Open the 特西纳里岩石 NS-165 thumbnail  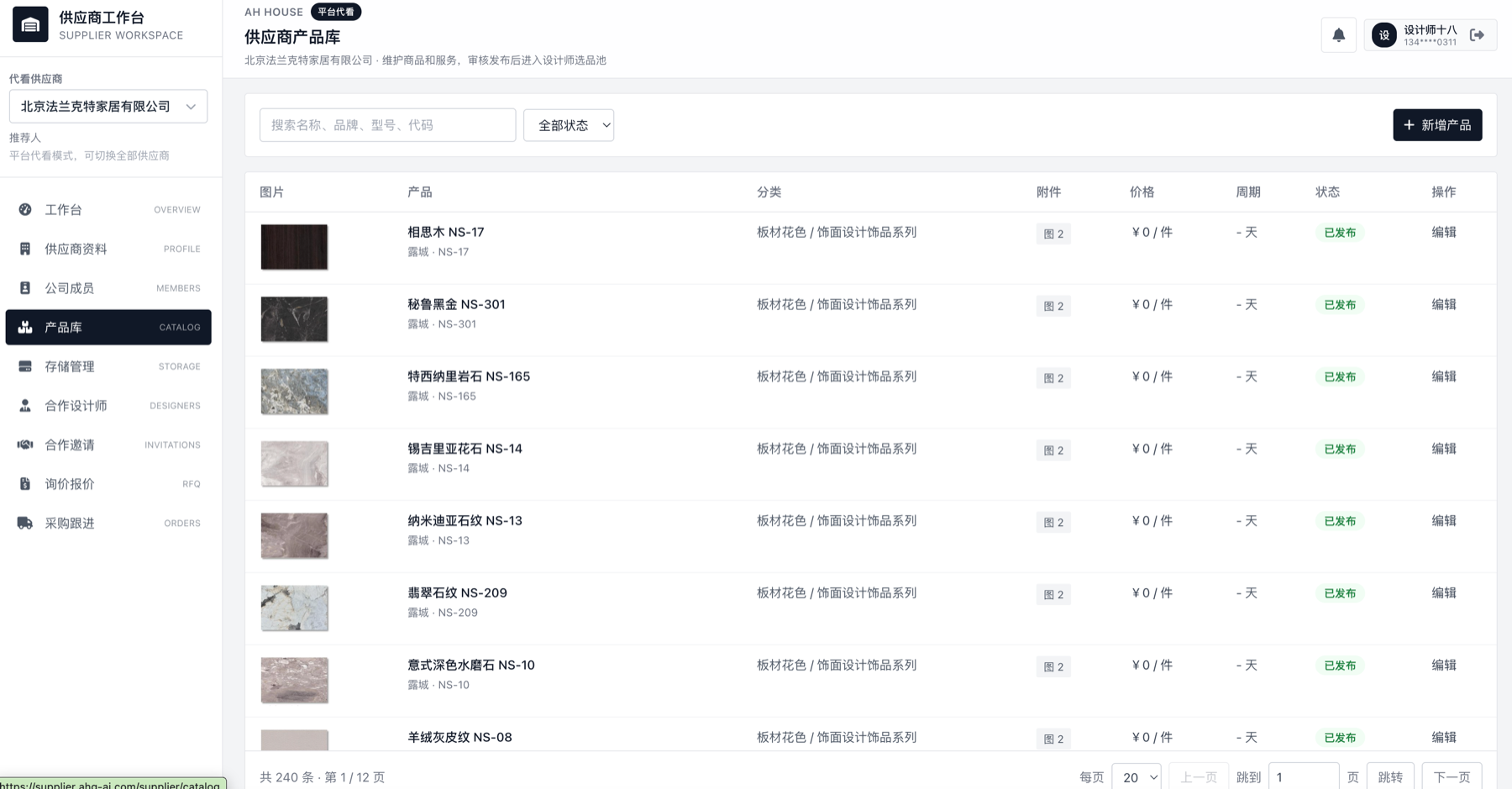click(x=294, y=392)
